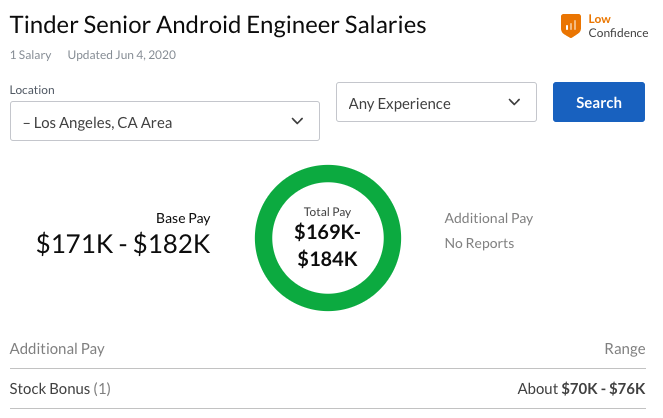The height and width of the screenshot is (418, 663).
Task: Click the Additional Pay column header
Action: point(57,349)
